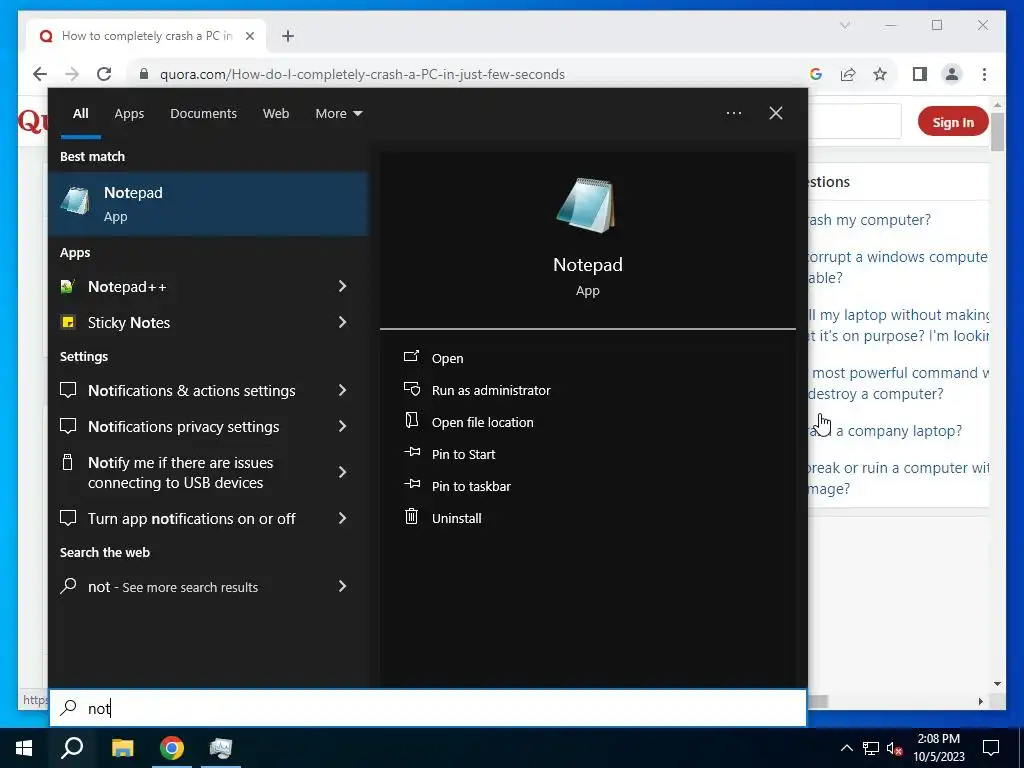Choose Pin to taskbar
The width and height of the screenshot is (1024, 768).
pyautogui.click(x=472, y=487)
